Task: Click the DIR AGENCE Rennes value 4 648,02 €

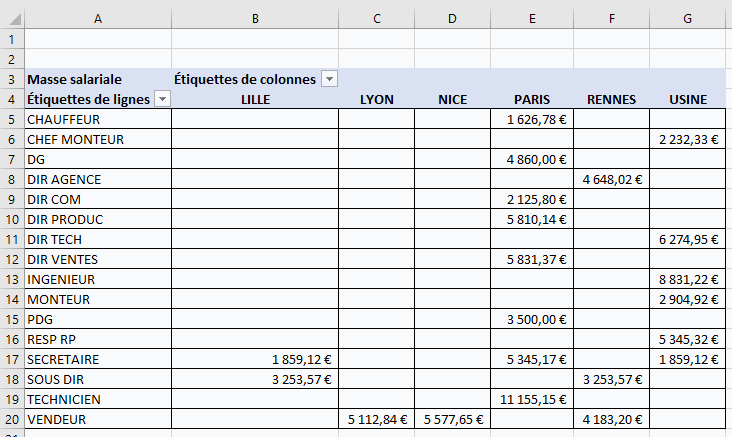Action: coord(611,179)
